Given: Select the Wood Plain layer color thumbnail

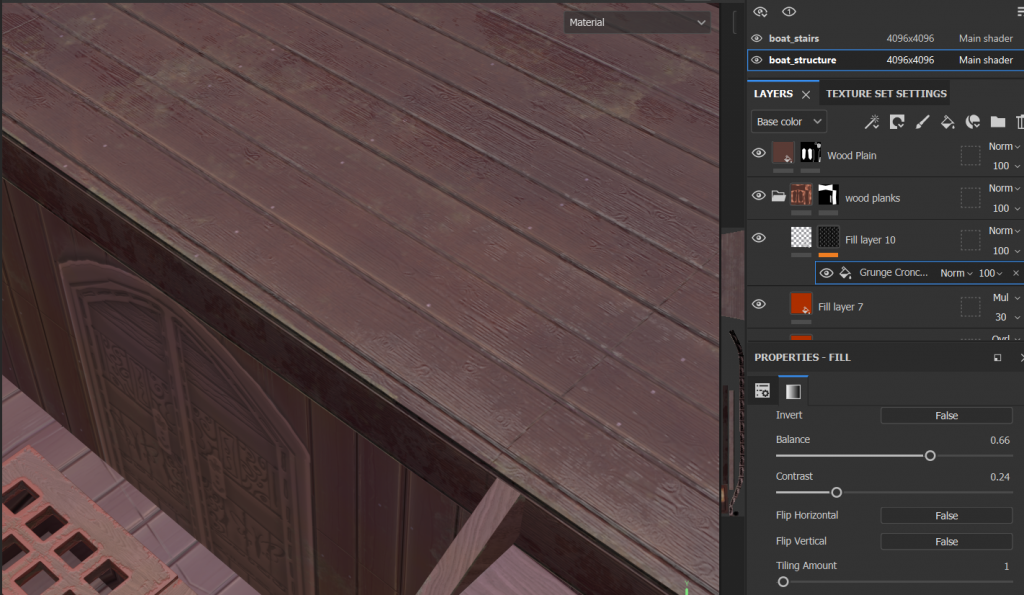Looking at the screenshot, I should (783, 153).
